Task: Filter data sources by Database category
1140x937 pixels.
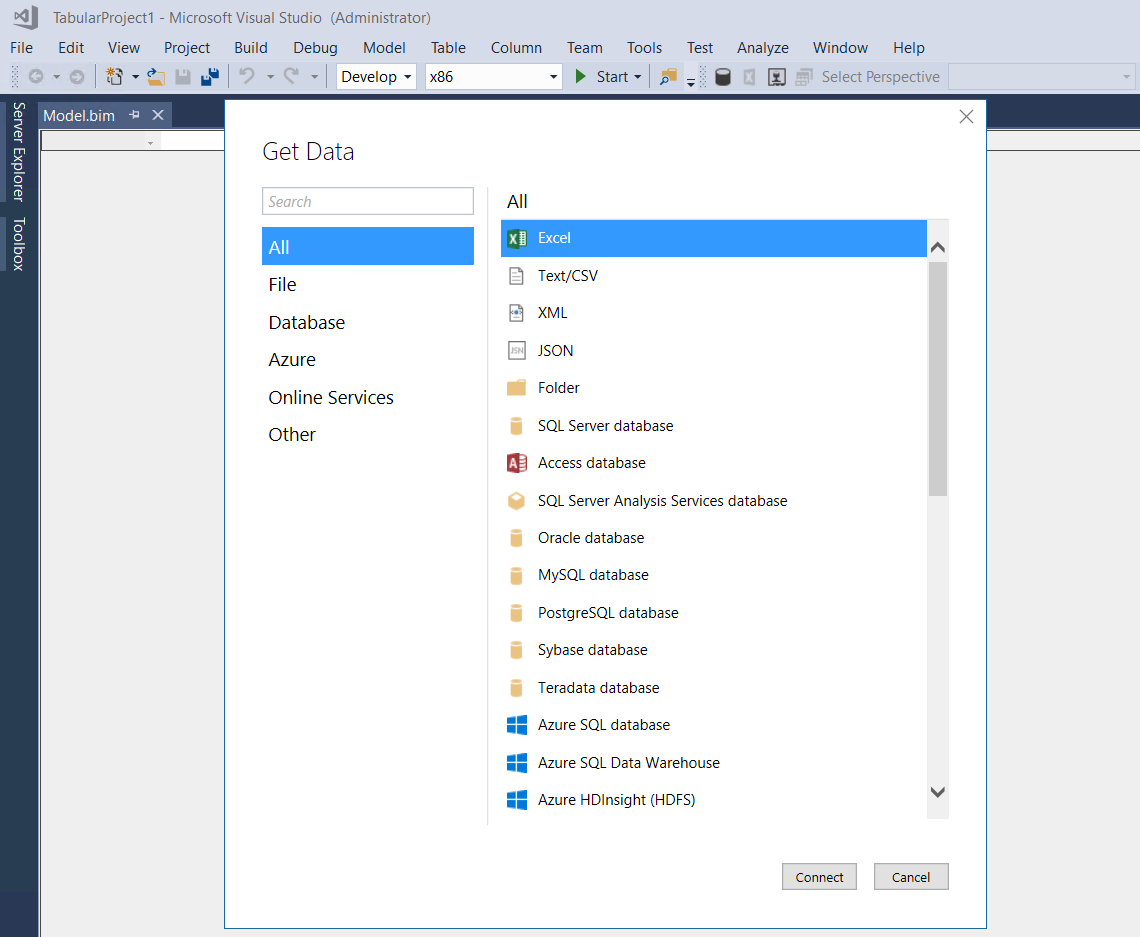Action: click(368, 322)
